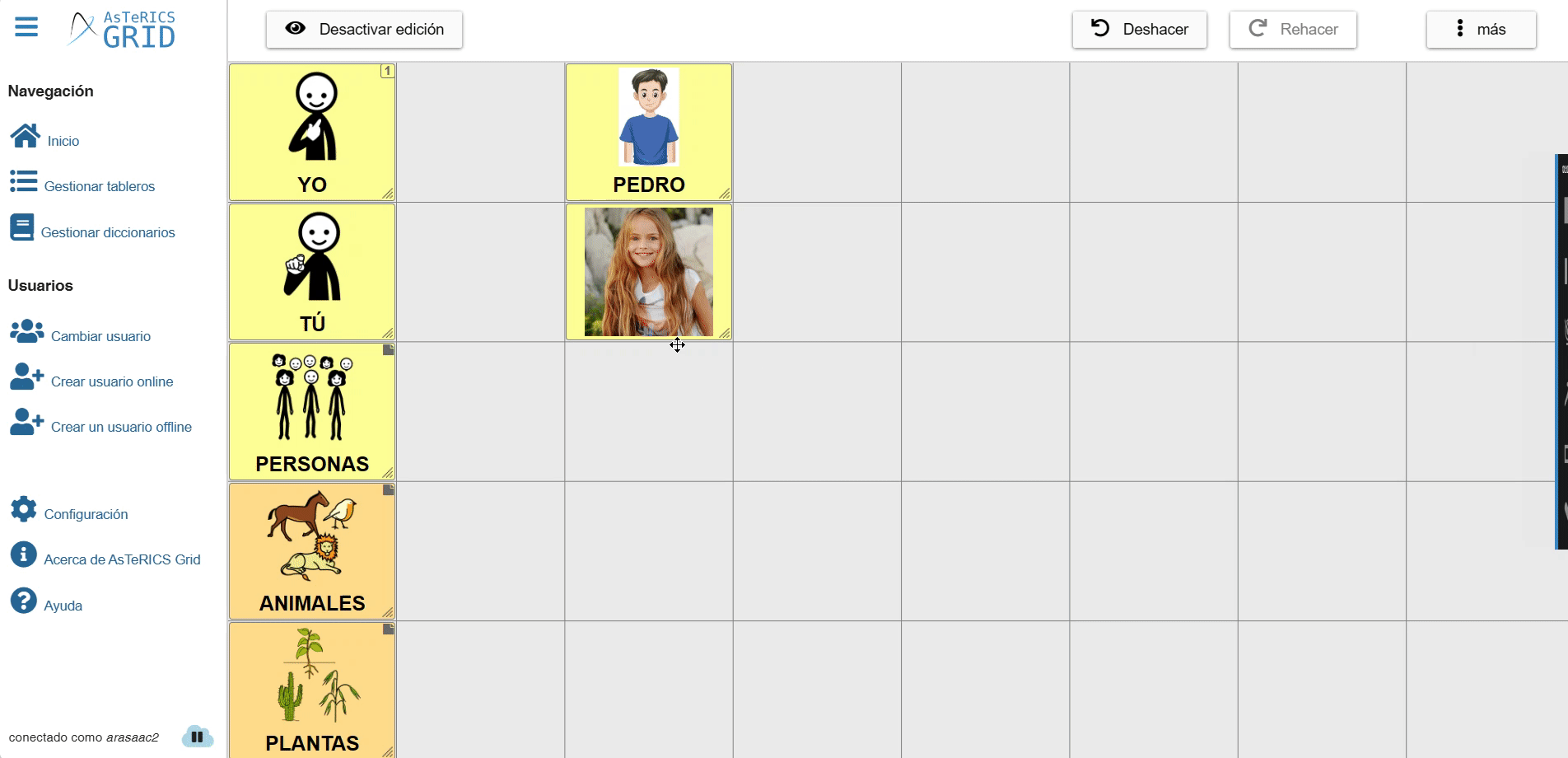Viewport: 1568px width, 758px height.
Task: Click the PERSONAS cell resize handle
Action: click(x=388, y=473)
